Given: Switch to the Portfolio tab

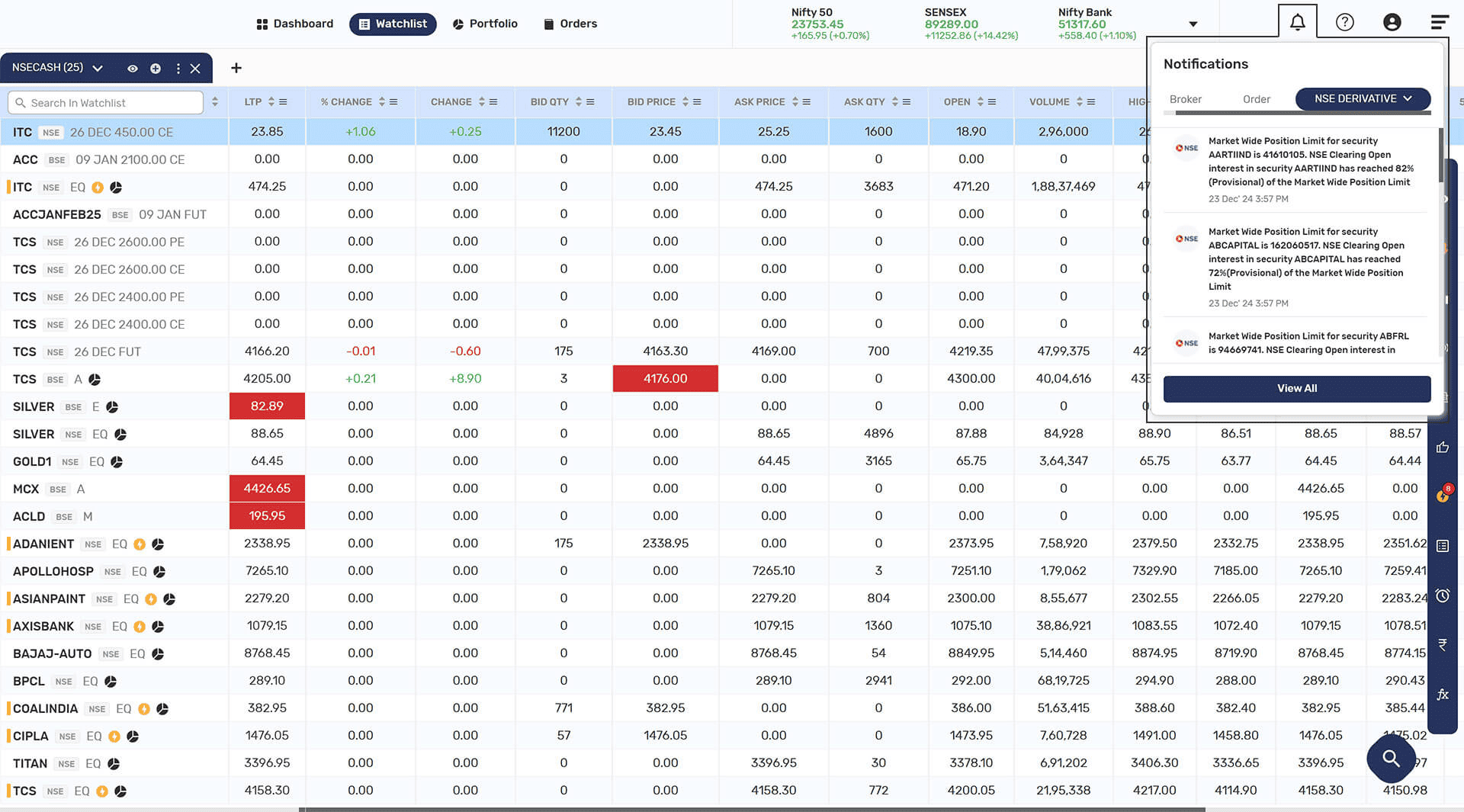Looking at the screenshot, I should 485,24.
